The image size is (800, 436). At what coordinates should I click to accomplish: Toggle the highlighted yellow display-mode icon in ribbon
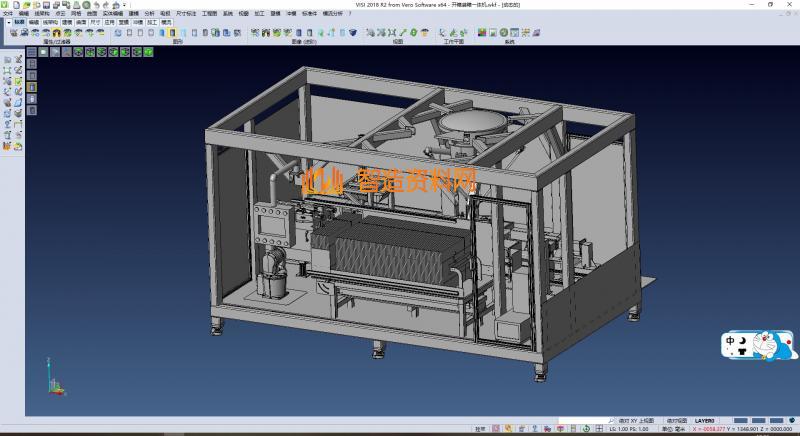coord(172,33)
